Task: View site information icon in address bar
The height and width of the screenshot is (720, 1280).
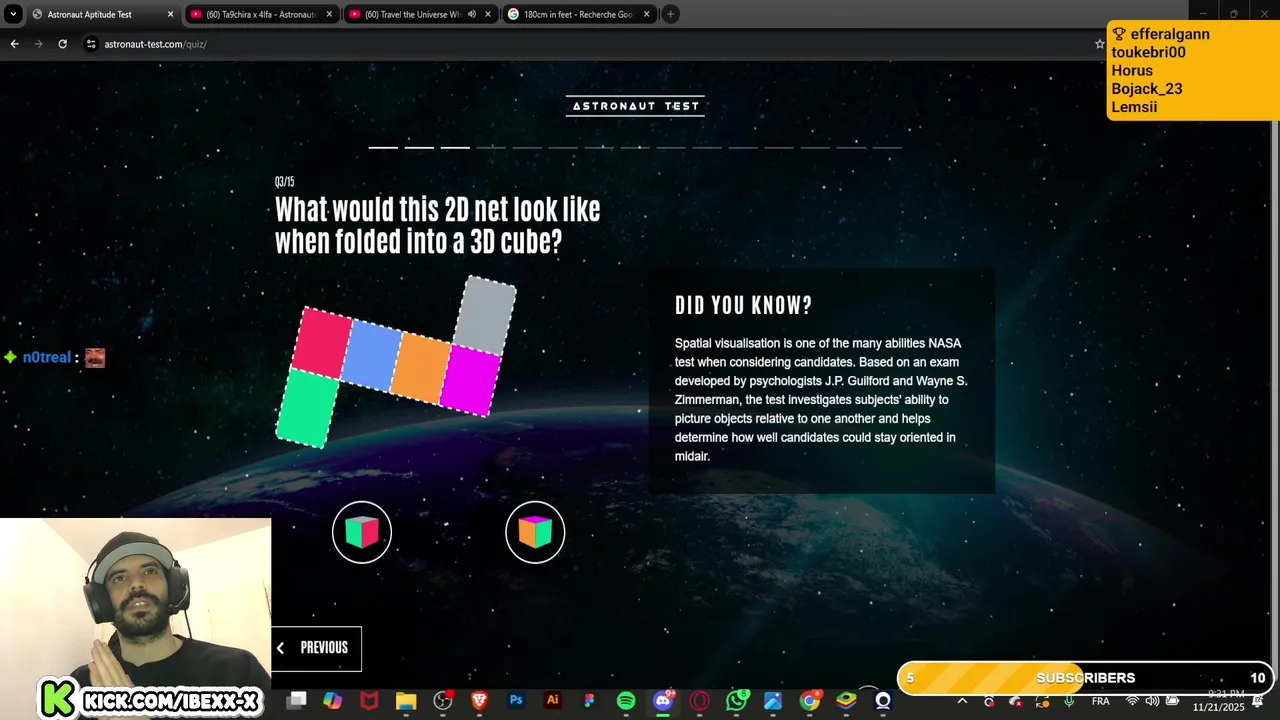Action: click(91, 44)
